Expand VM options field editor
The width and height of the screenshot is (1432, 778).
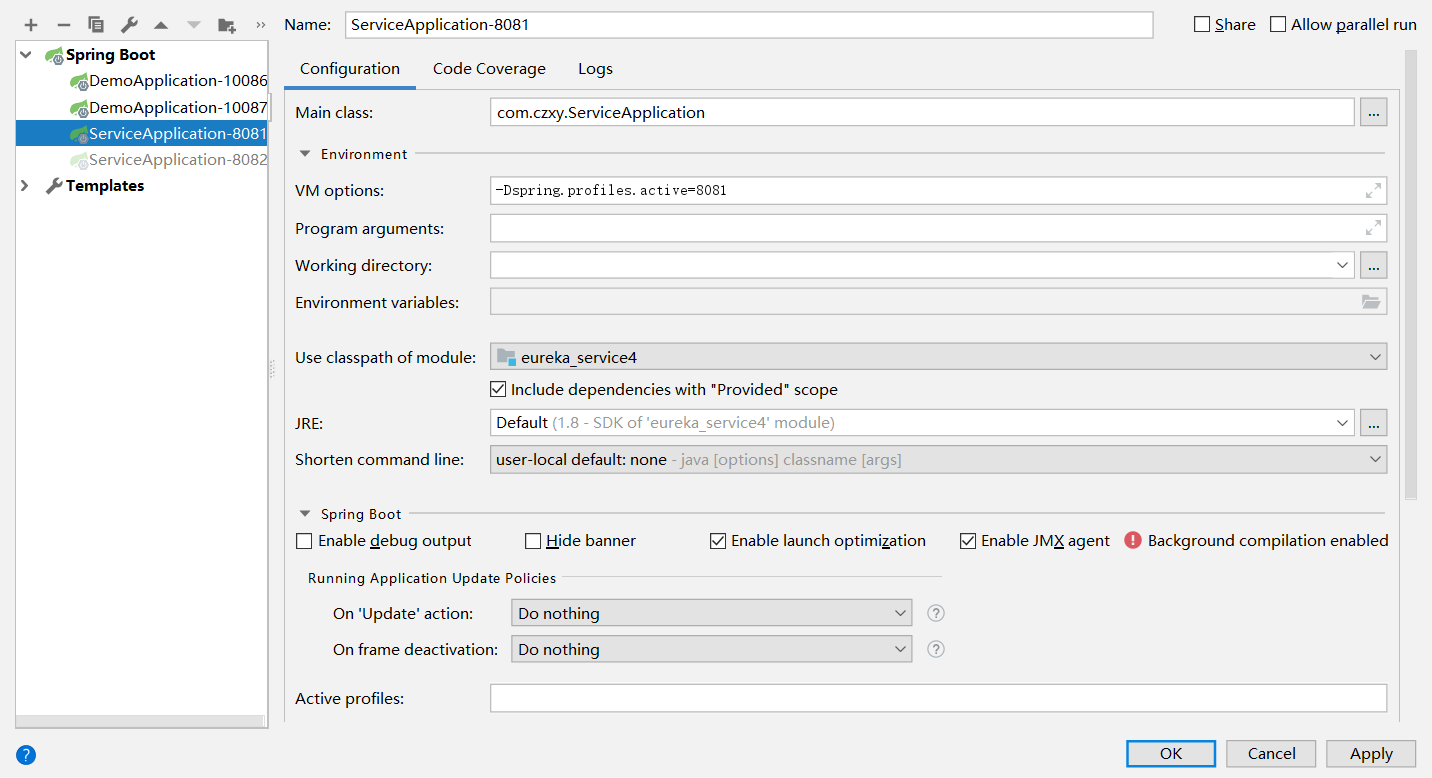(x=1373, y=190)
